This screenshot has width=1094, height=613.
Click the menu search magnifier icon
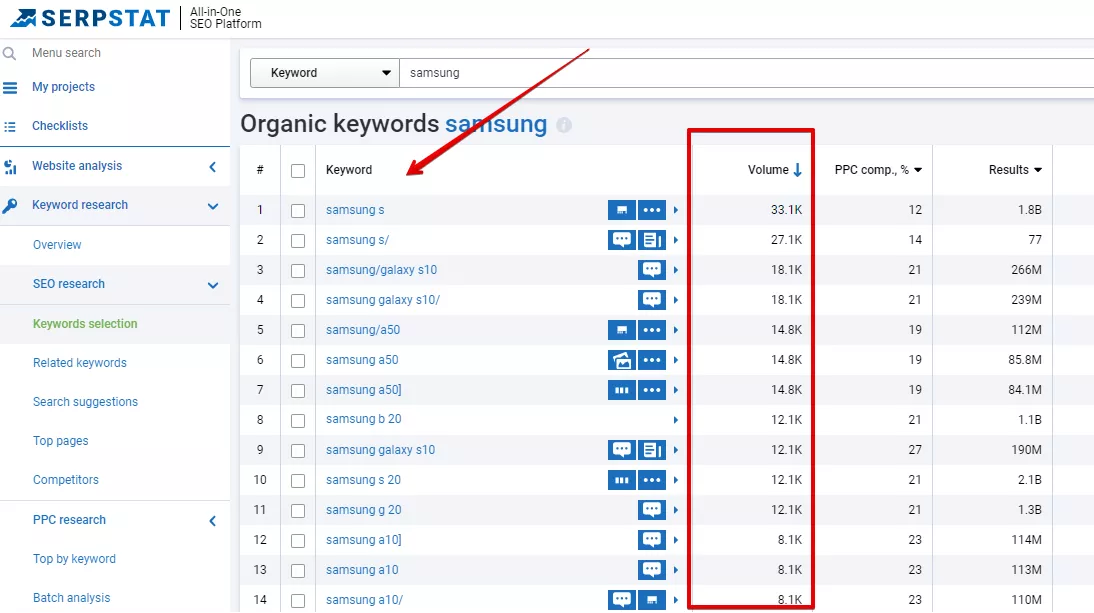[x=9, y=53]
